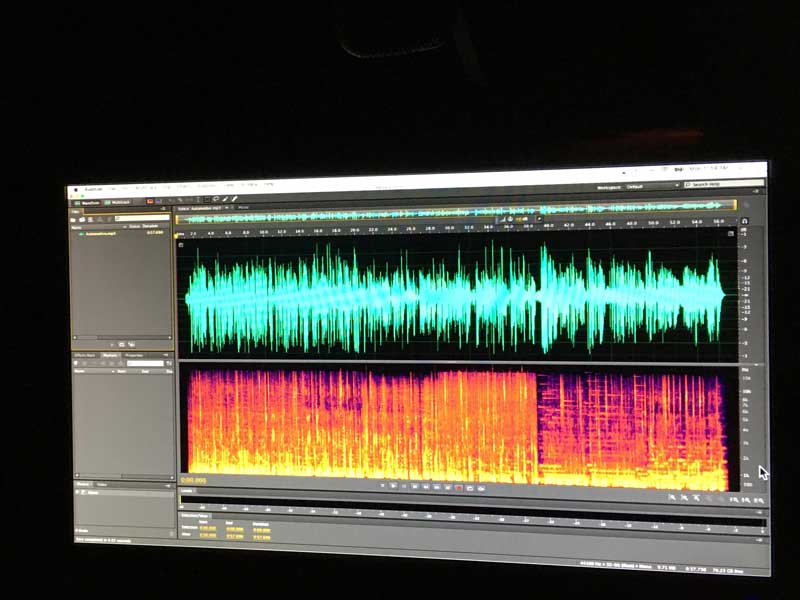Open the History panel options menu
Screen dimensions: 800x600
tap(167, 486)
